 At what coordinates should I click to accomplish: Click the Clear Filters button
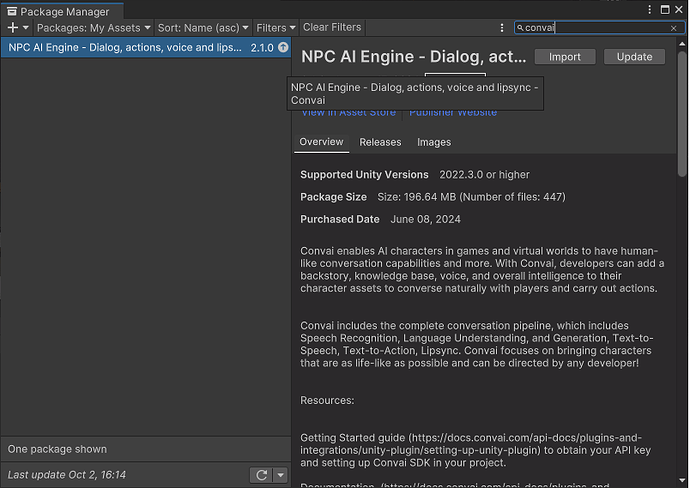click(x=332, y=28)
